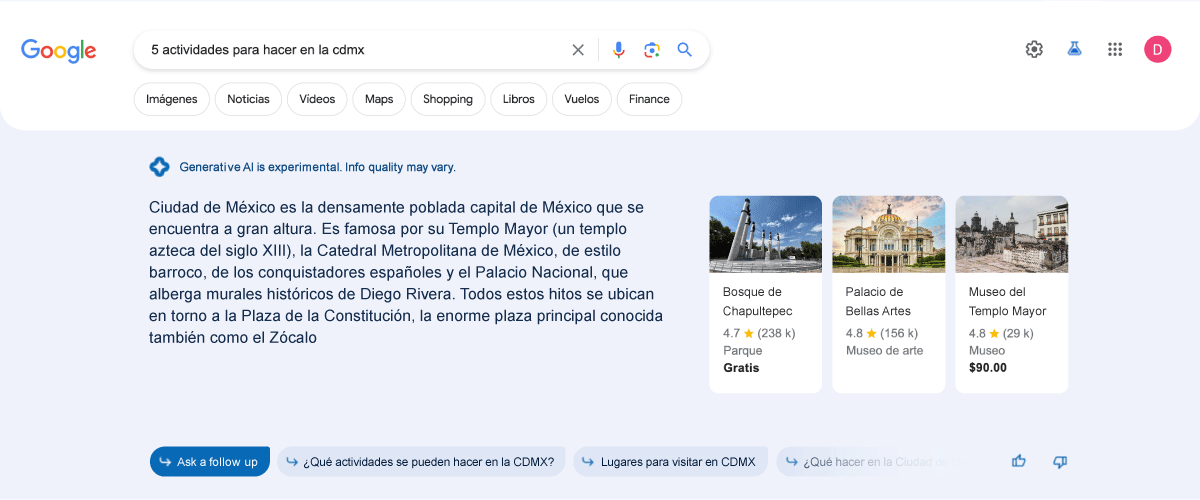Open the Vuelos filter tab
The image size is (1200, 500).
[582, 99]
